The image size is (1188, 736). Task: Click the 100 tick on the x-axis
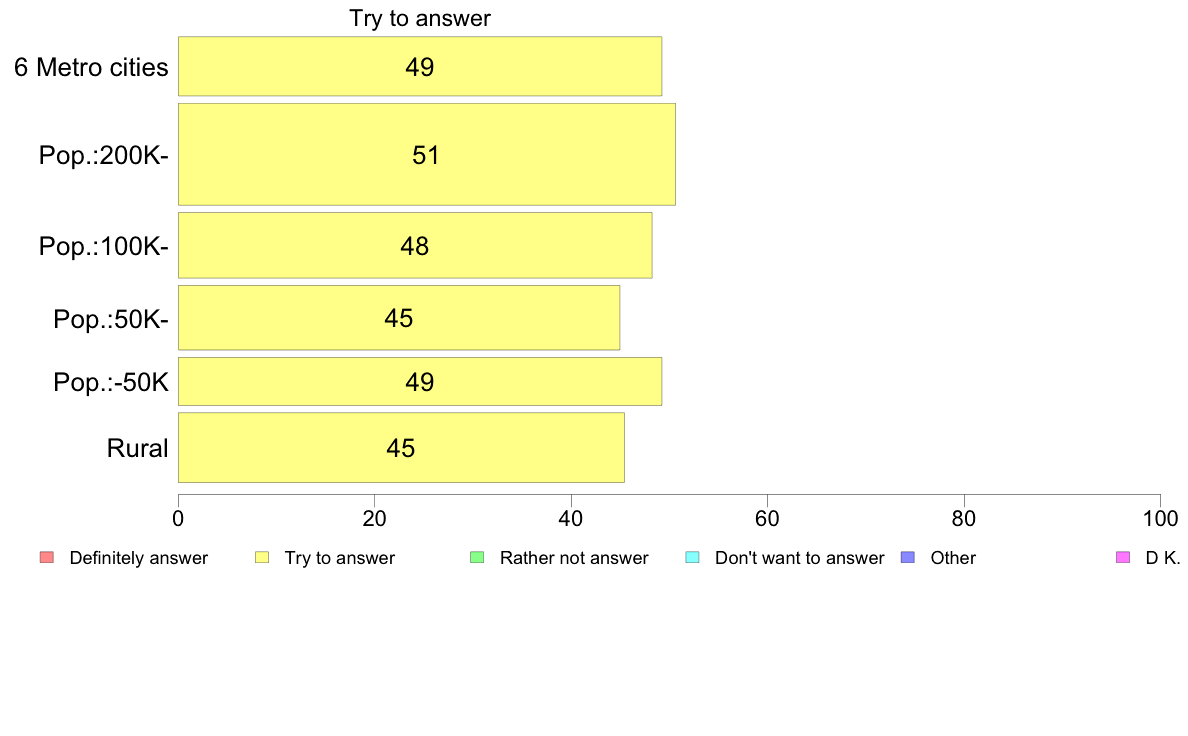1160,518
